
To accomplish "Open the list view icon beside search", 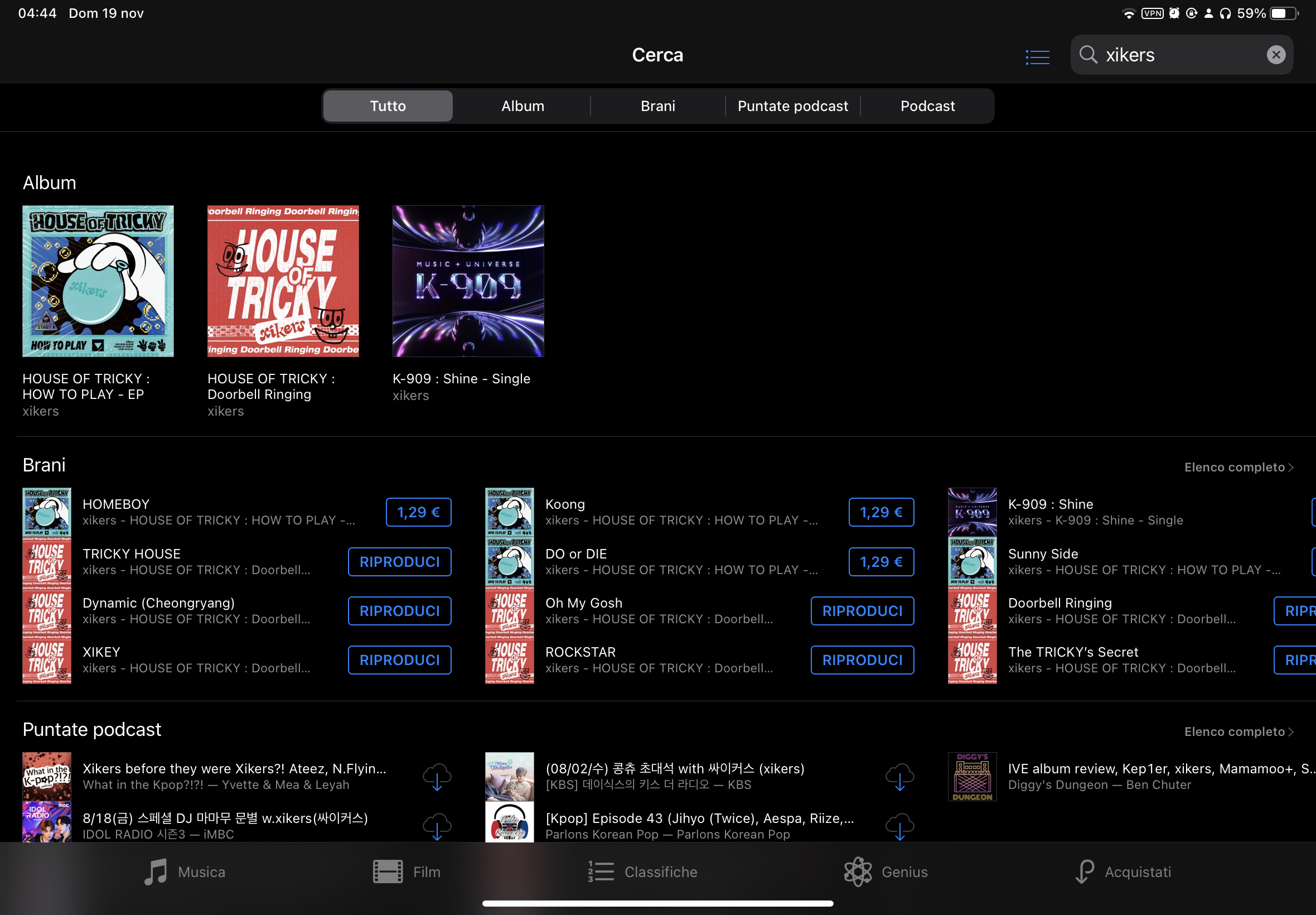I will [x=1037, y=56].
